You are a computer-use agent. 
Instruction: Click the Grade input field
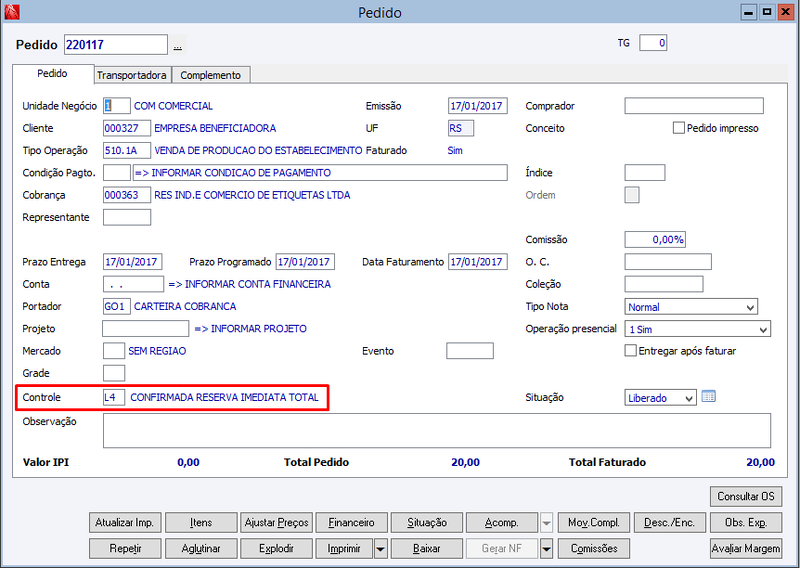click(114, 373)
